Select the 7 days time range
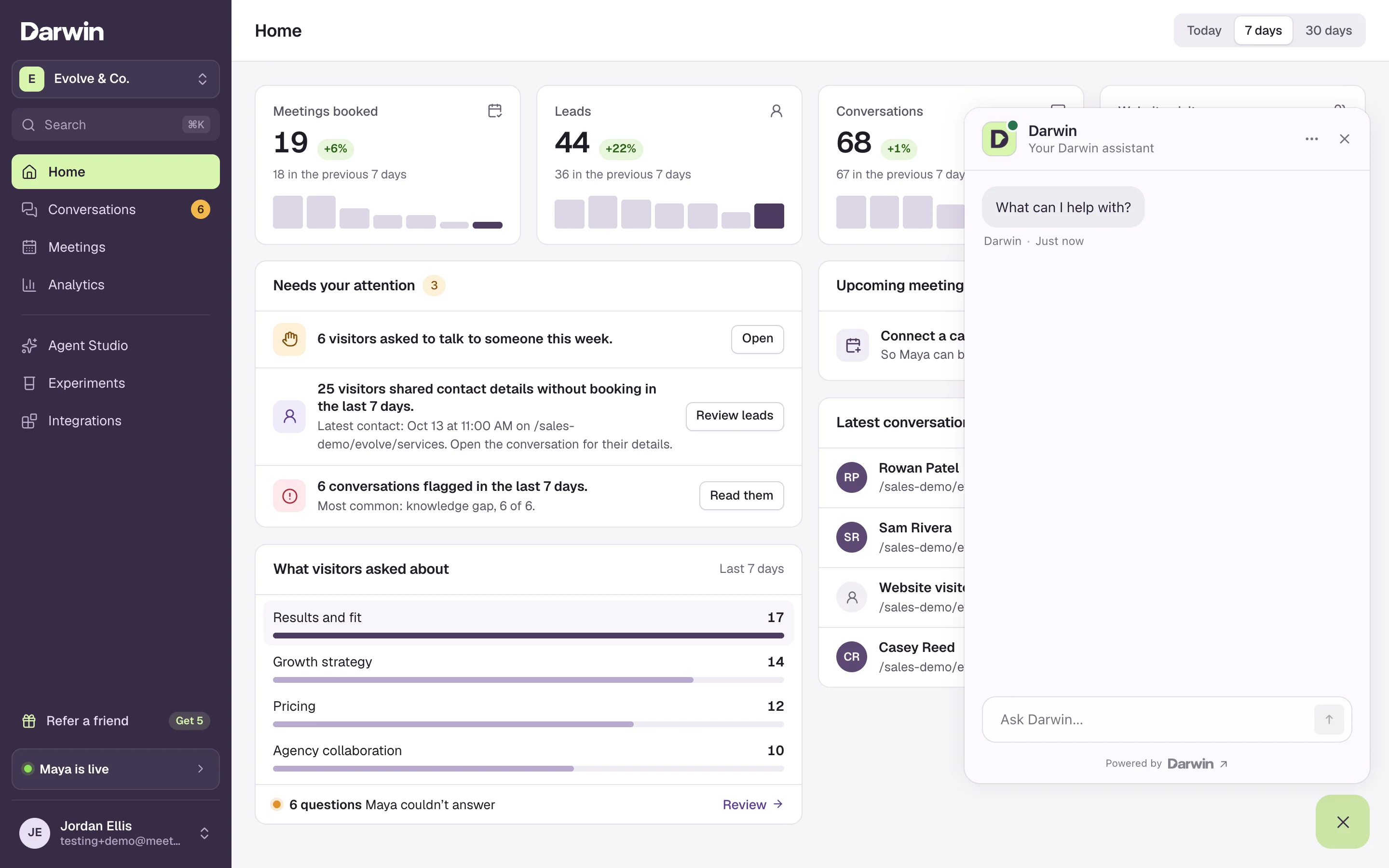The height and width of the screenshot is (868, 1389). 1263,30
